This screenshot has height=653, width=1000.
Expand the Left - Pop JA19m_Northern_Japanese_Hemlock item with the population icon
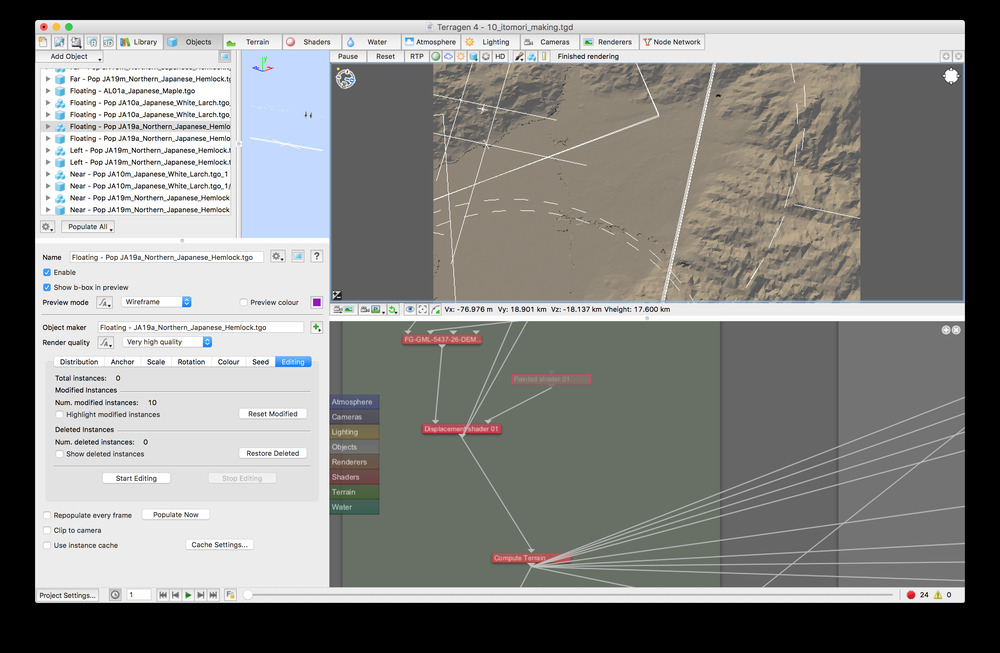[48, 150]
